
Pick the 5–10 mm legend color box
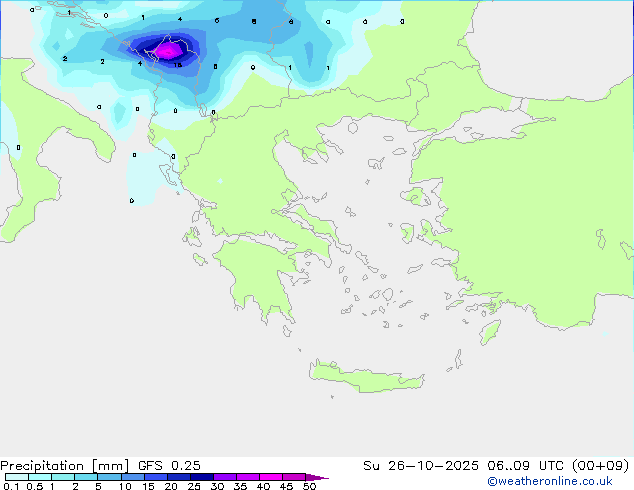click(x=109, y=477)
